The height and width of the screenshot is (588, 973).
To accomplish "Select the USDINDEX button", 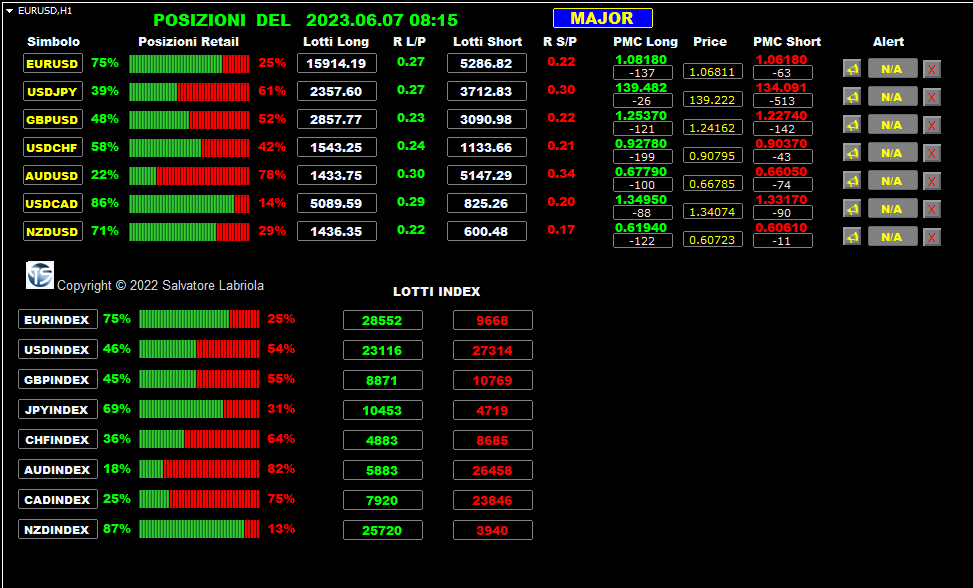I will 58,349.
